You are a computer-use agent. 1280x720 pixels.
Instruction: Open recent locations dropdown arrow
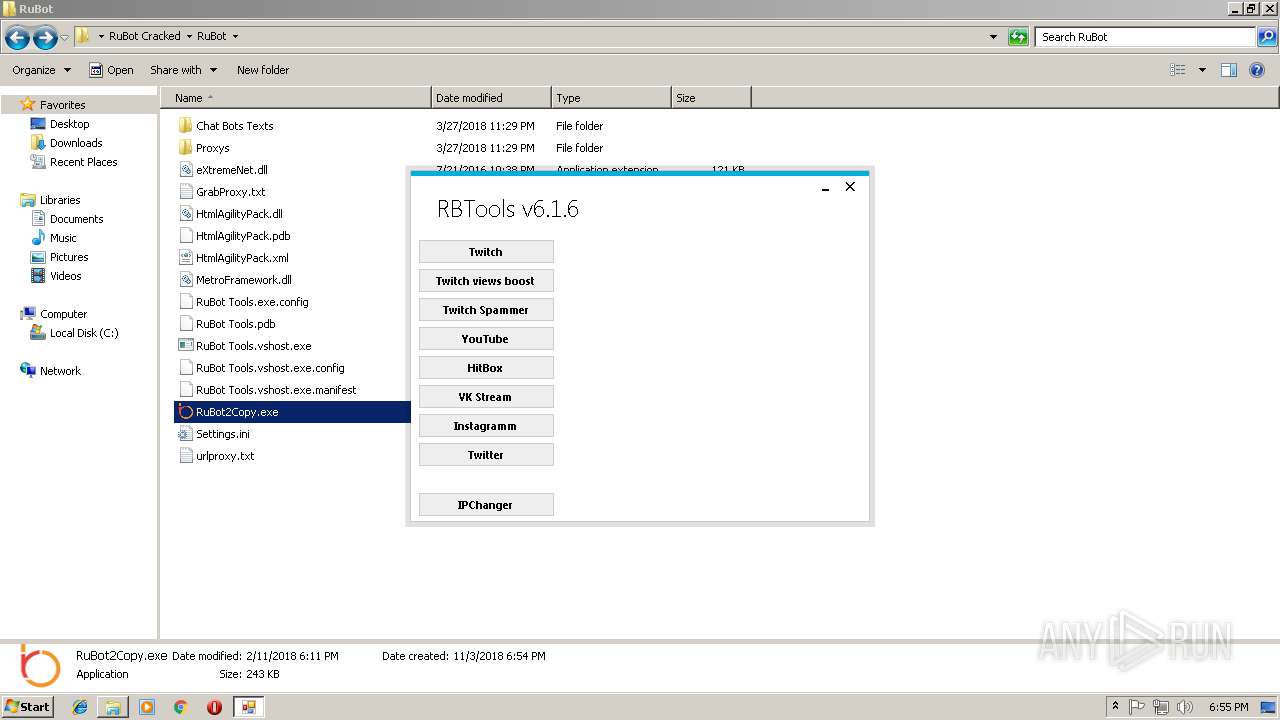coord(65,38)
